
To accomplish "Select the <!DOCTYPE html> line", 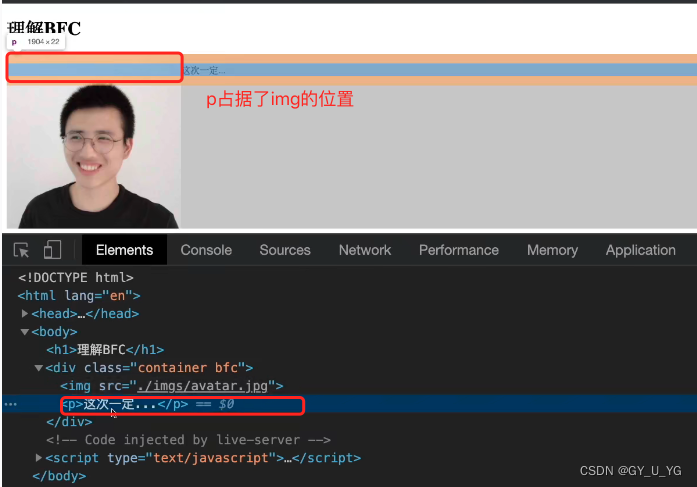I will pos(76,278).
